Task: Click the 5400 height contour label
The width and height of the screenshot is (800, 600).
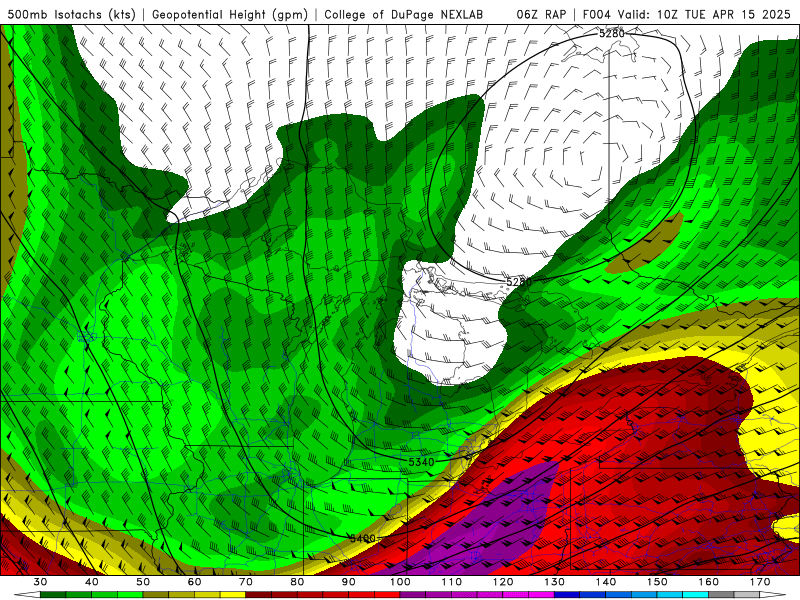Action: click(x=363, y=538)
